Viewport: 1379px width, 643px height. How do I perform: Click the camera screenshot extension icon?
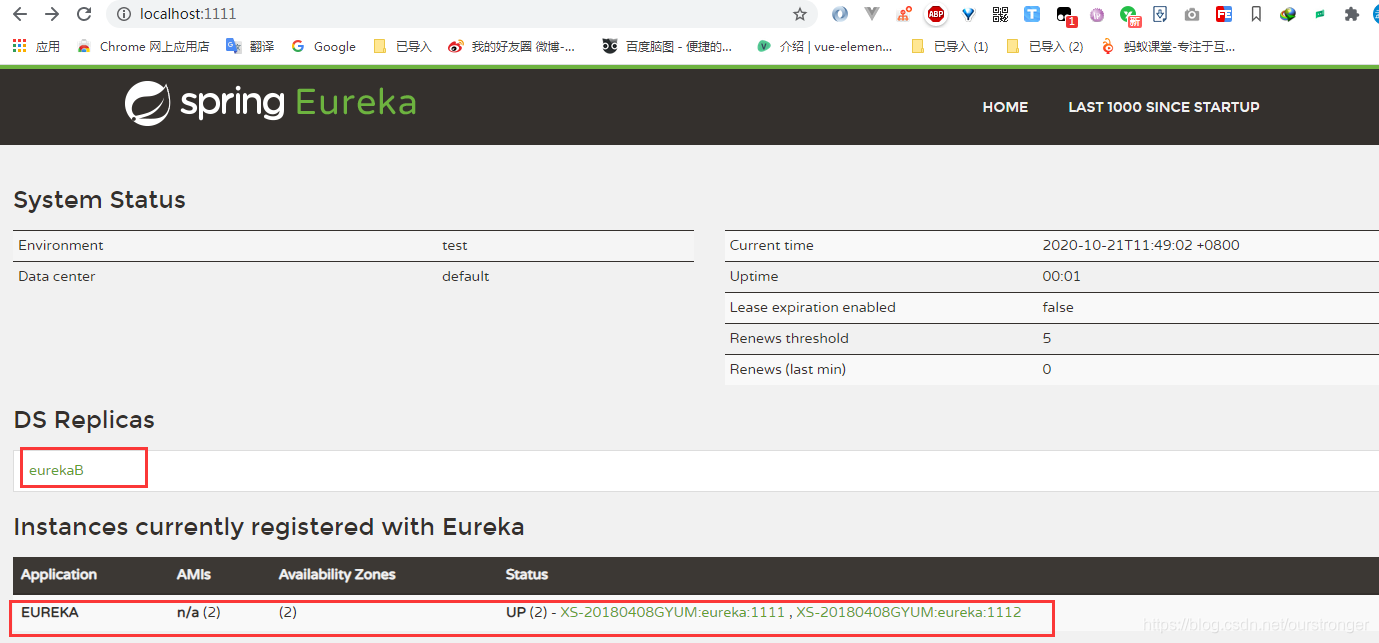point(1192,14)
